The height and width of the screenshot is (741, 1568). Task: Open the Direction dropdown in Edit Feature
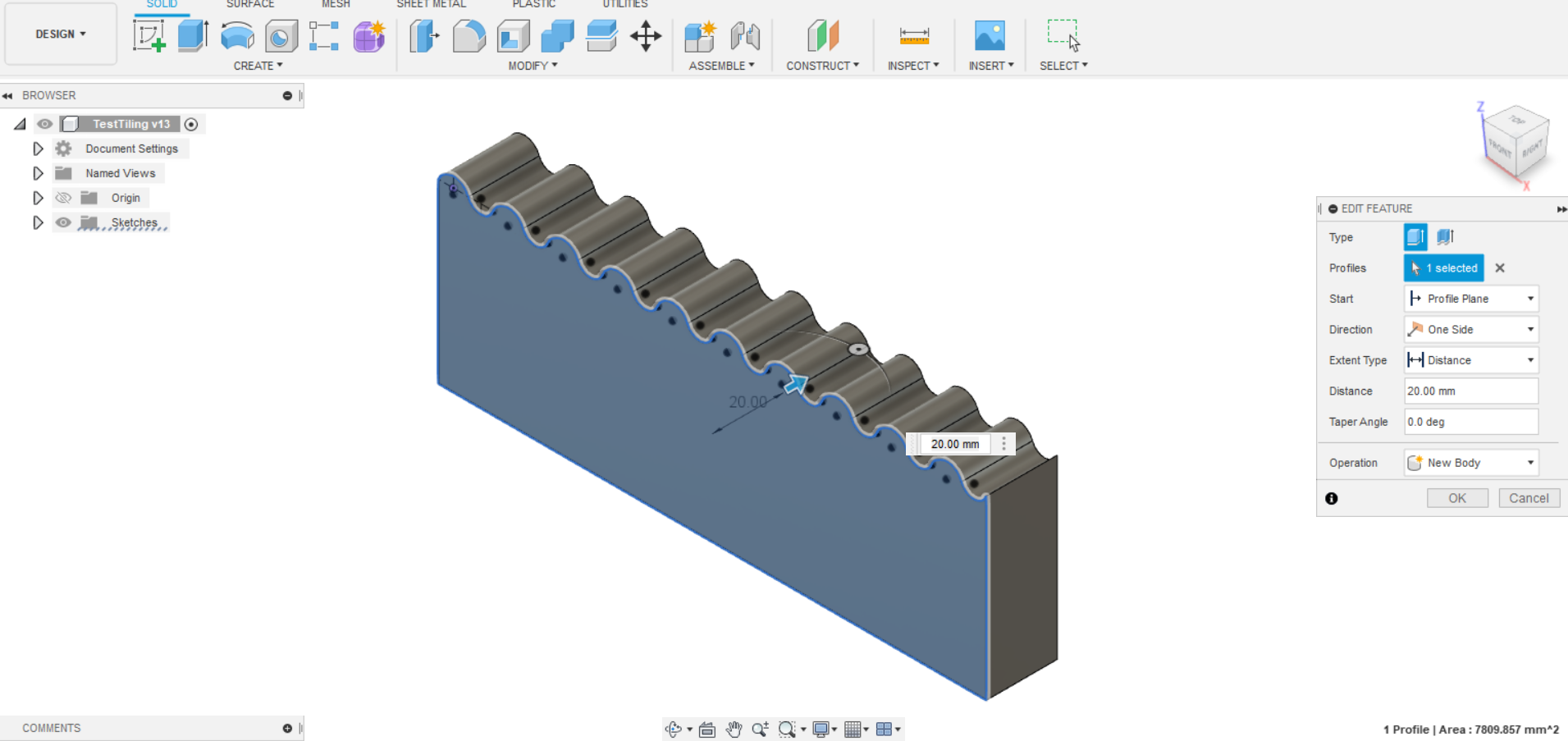point(1529,329)
